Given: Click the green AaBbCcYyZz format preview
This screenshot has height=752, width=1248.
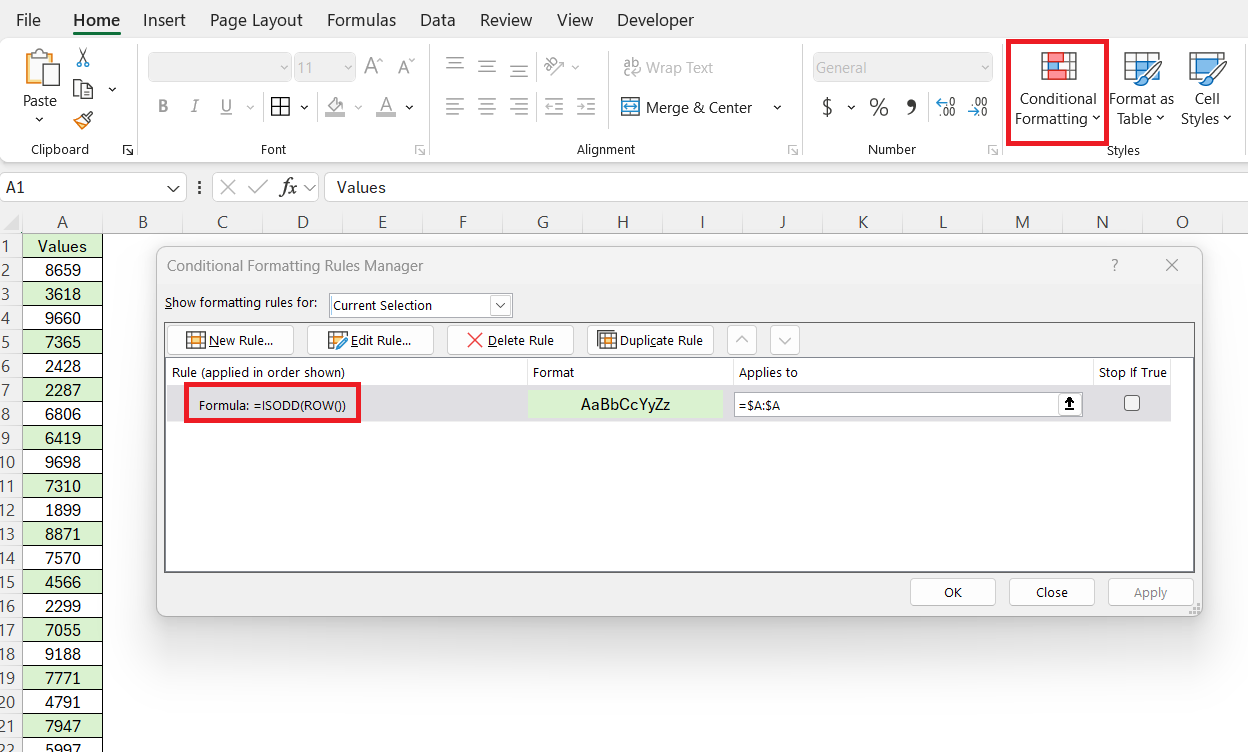Looking at the screenshot, I should (x=625, y=404).
